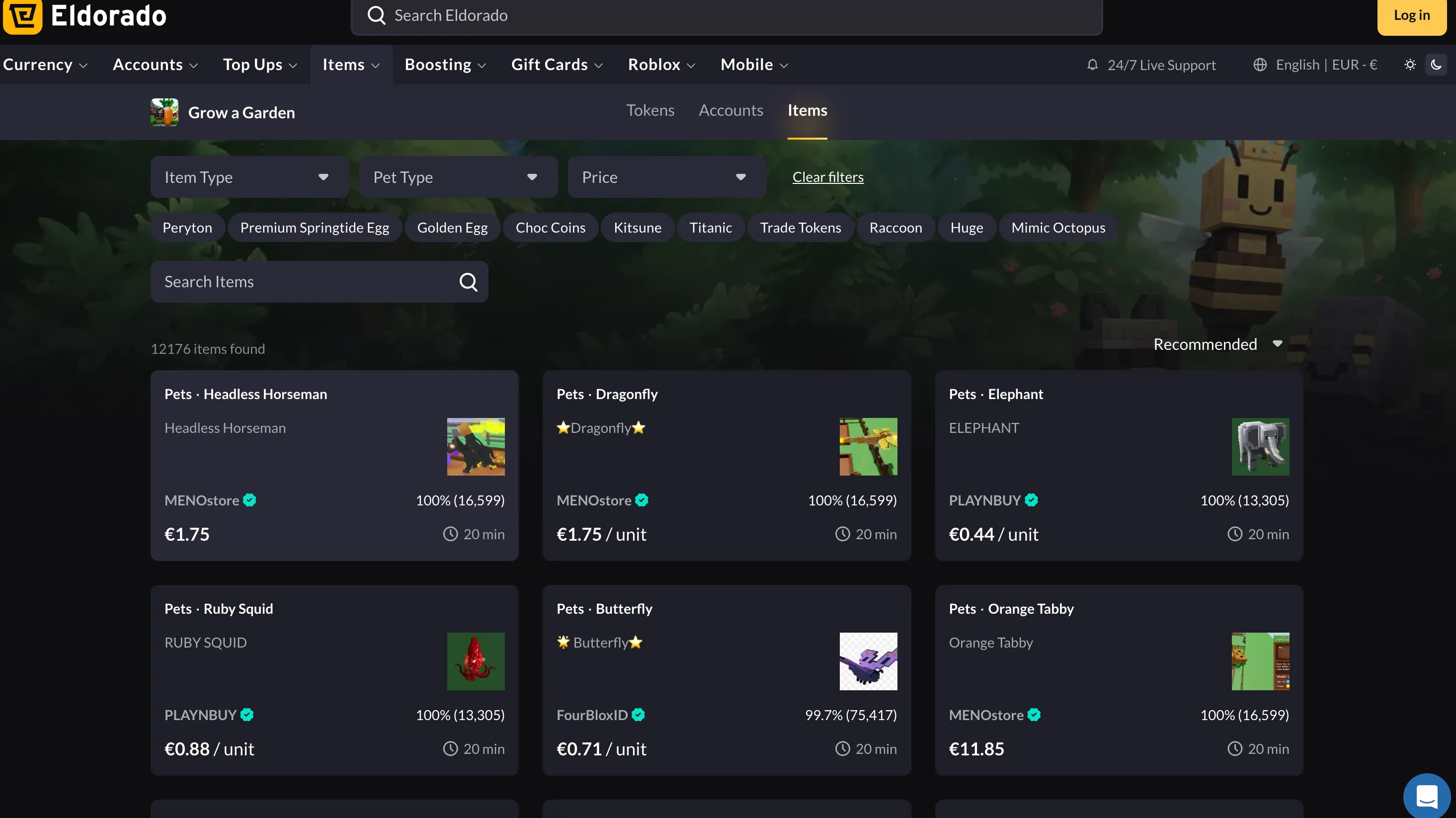The image size is (1456, 818).
Task: Switch to the Tokens tab
Action: point(650,110)
